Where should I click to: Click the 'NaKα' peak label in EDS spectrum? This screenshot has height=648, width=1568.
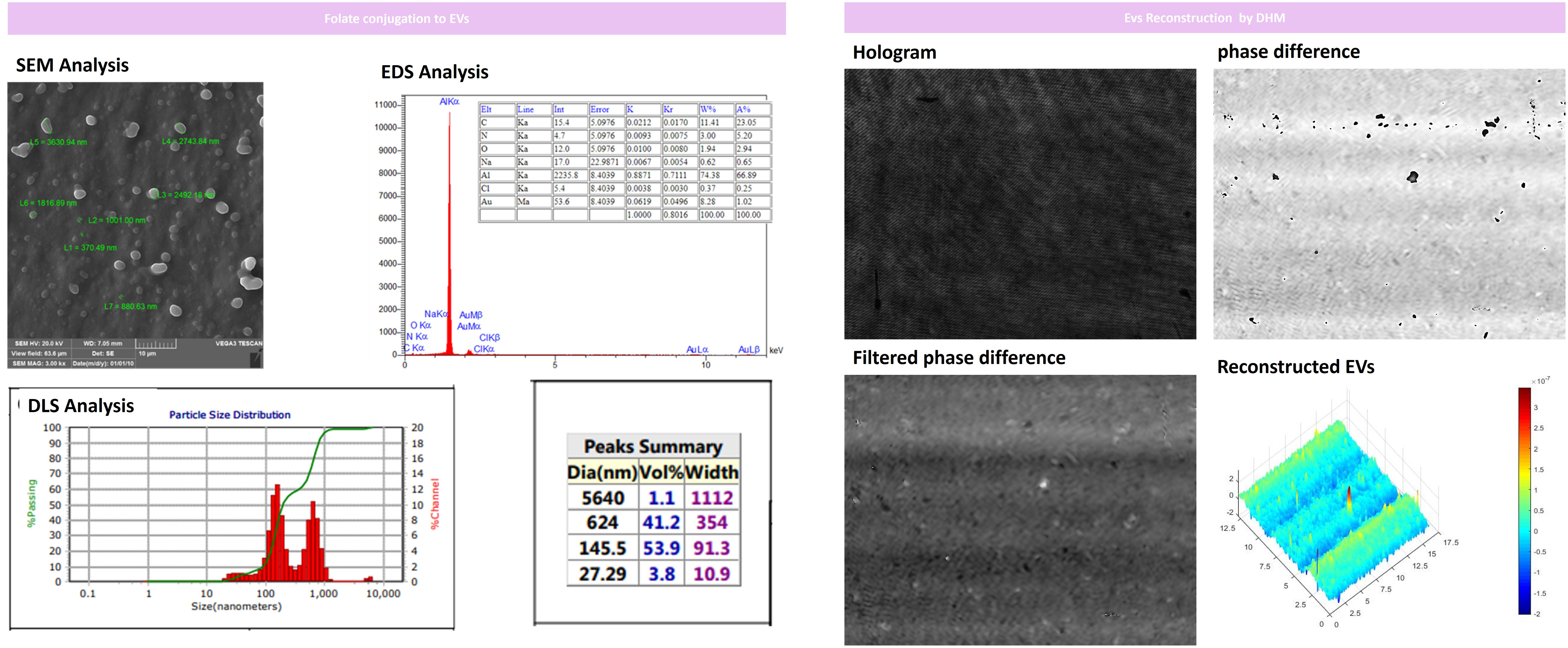[x=436, y=314]
